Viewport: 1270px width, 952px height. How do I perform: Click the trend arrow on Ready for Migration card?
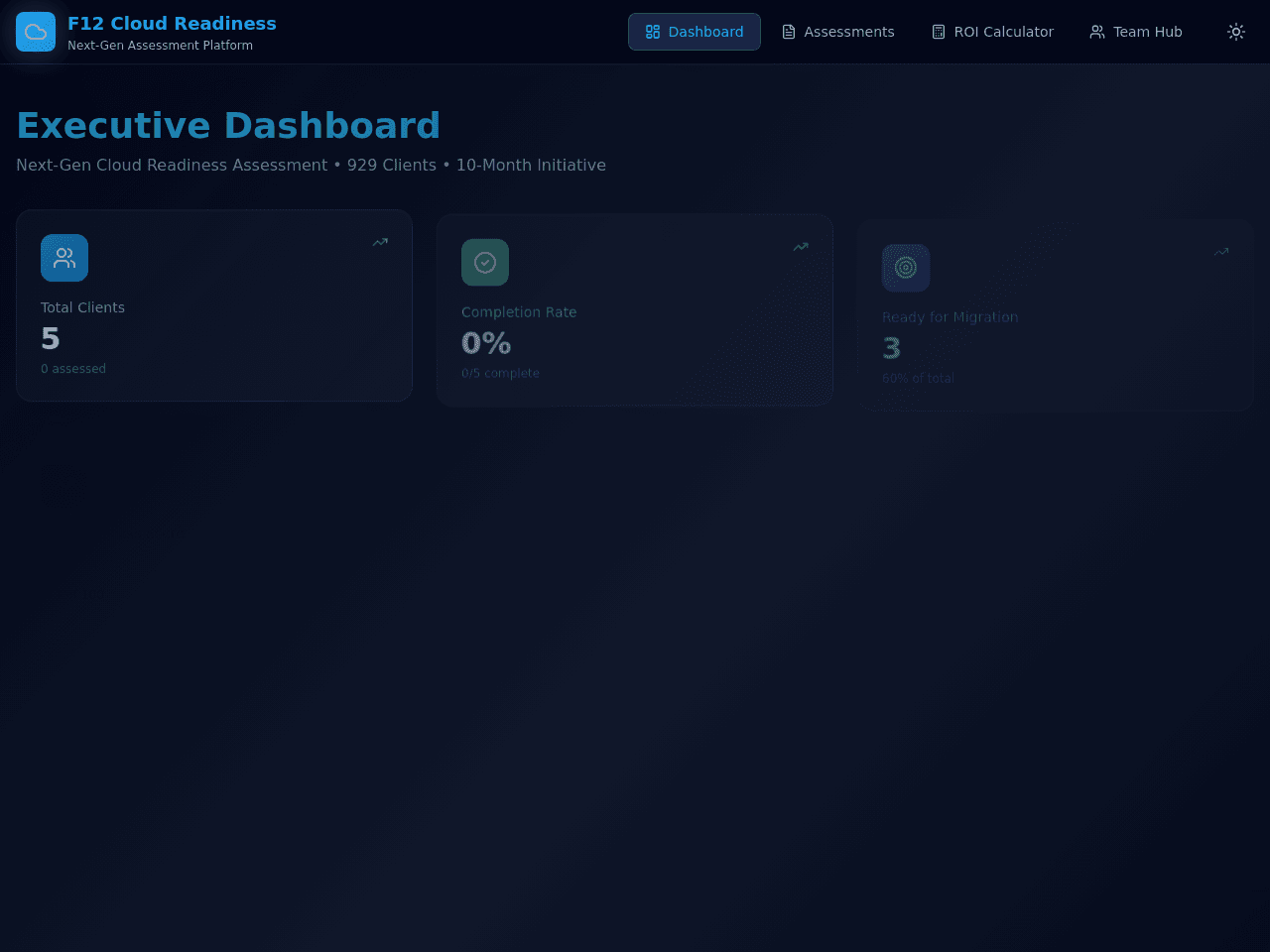1221,252
